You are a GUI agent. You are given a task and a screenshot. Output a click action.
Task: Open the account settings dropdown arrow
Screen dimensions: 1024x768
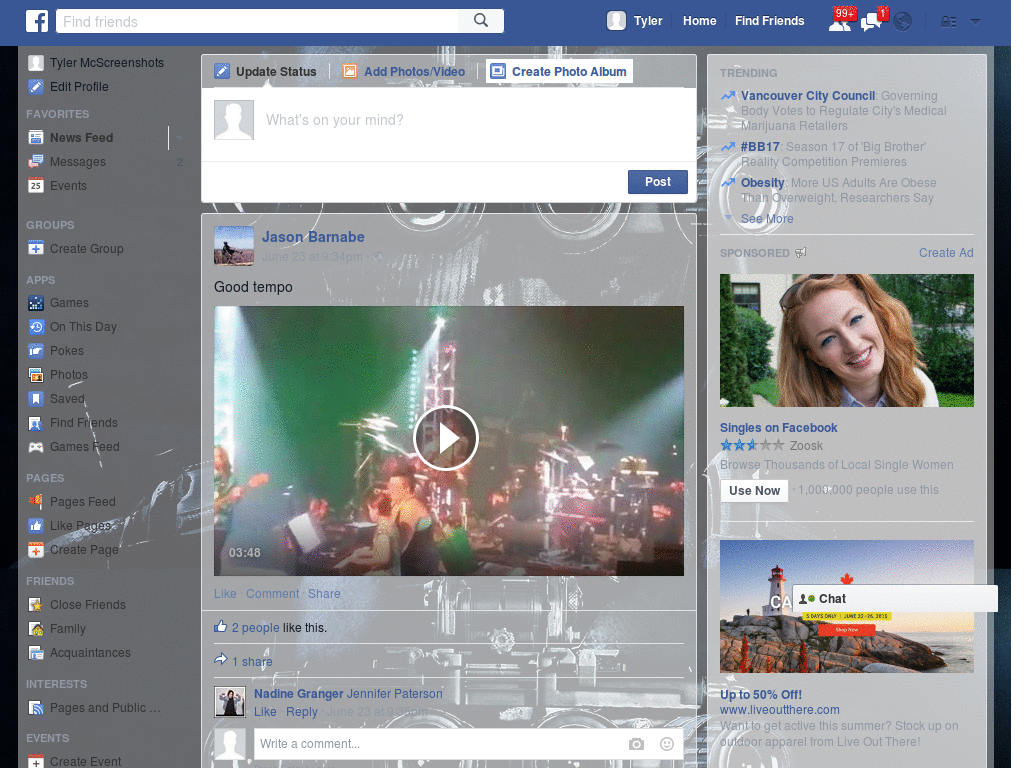[975, 20]
